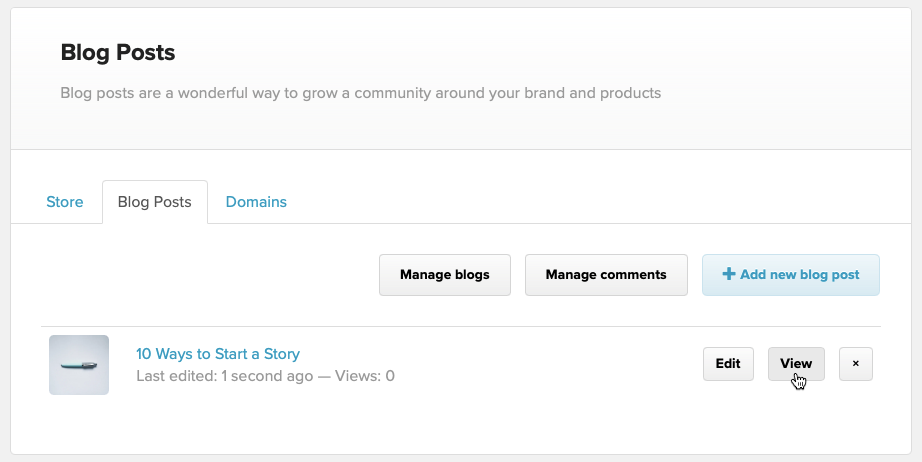Open the 10 Ways to Start a Story title link

tap(217, 354)
